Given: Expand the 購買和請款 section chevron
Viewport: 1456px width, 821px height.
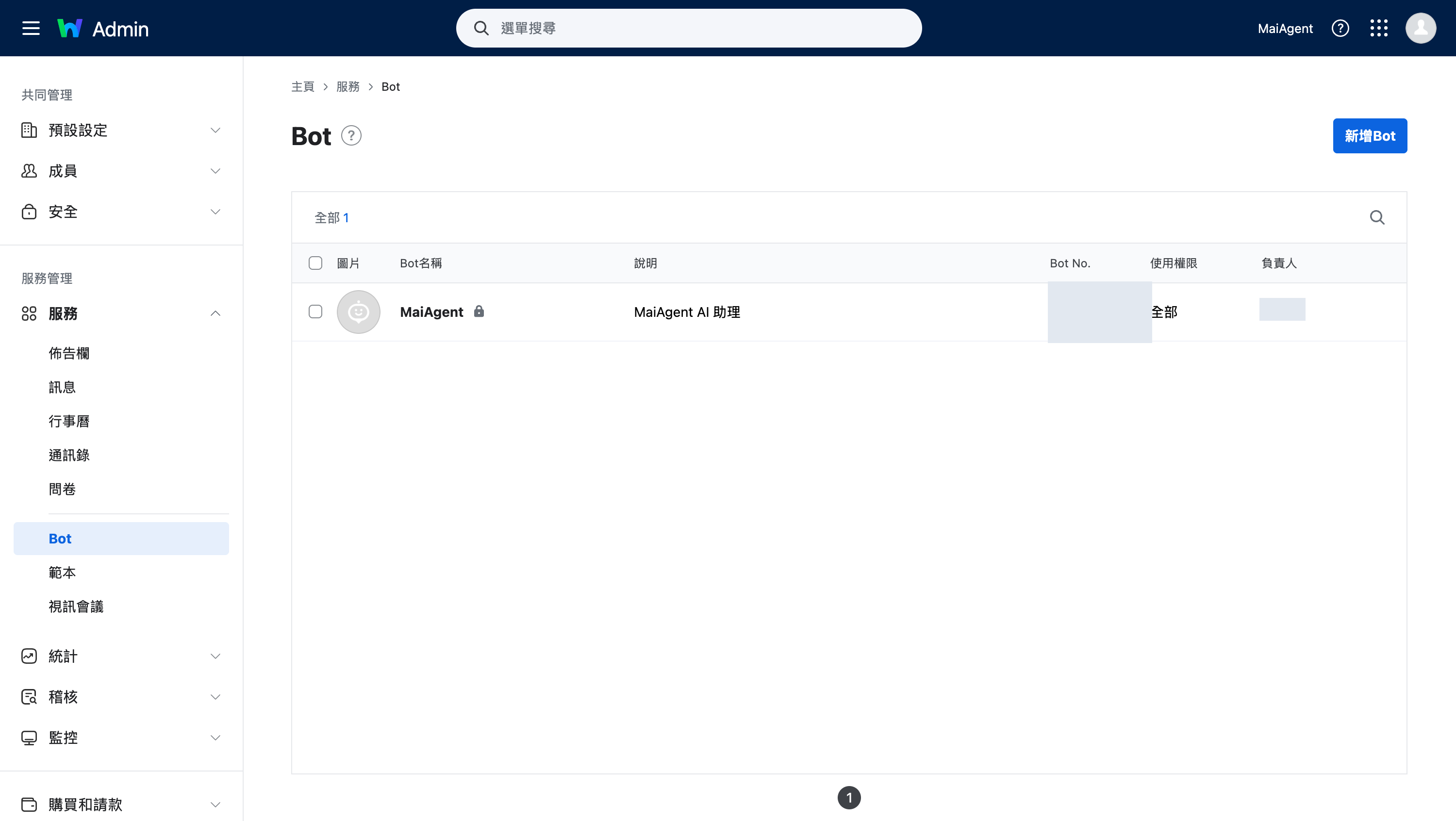Looking at the screenshot, I should click(x=215, y=804).
